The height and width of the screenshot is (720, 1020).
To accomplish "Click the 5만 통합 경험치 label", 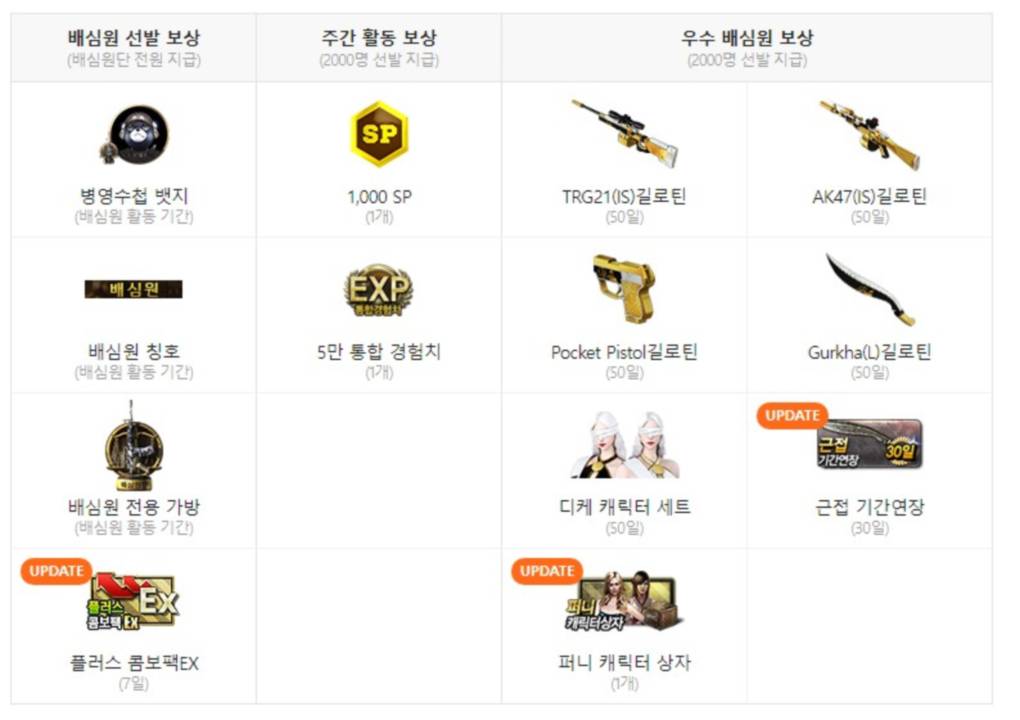I will tap(379, 352).
